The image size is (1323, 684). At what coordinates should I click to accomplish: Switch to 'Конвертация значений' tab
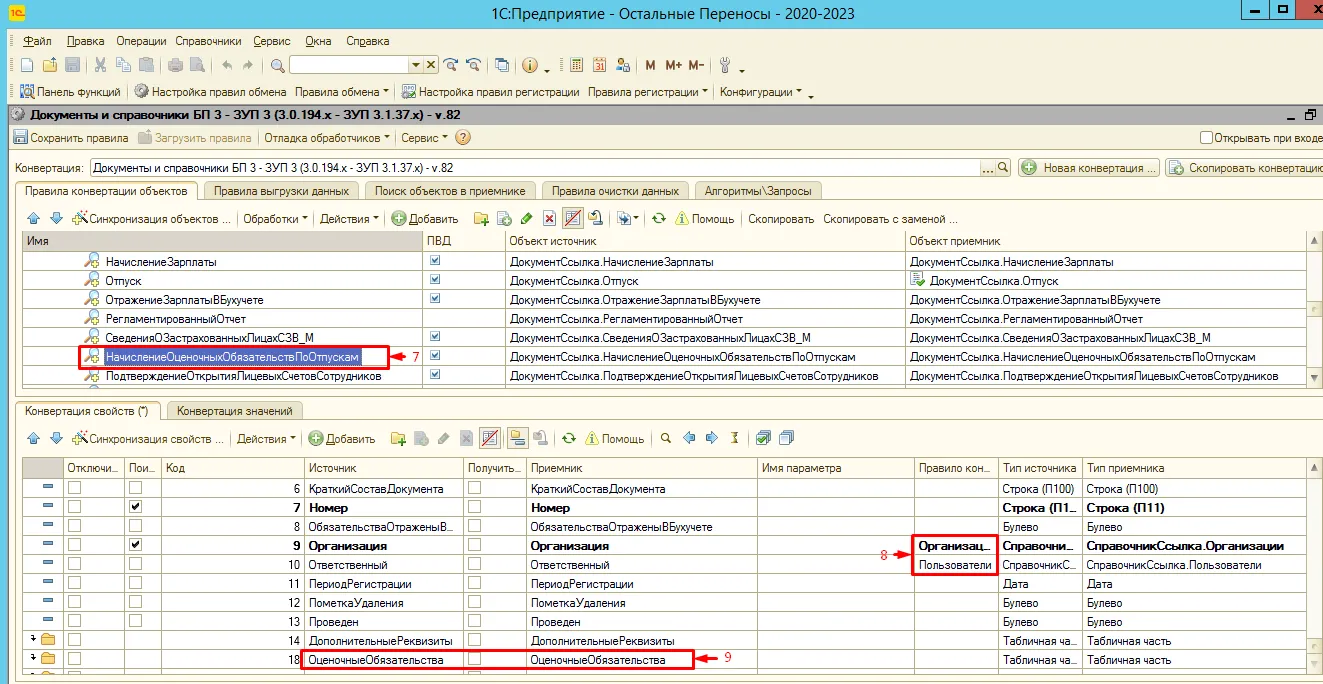tap(234, 410)
